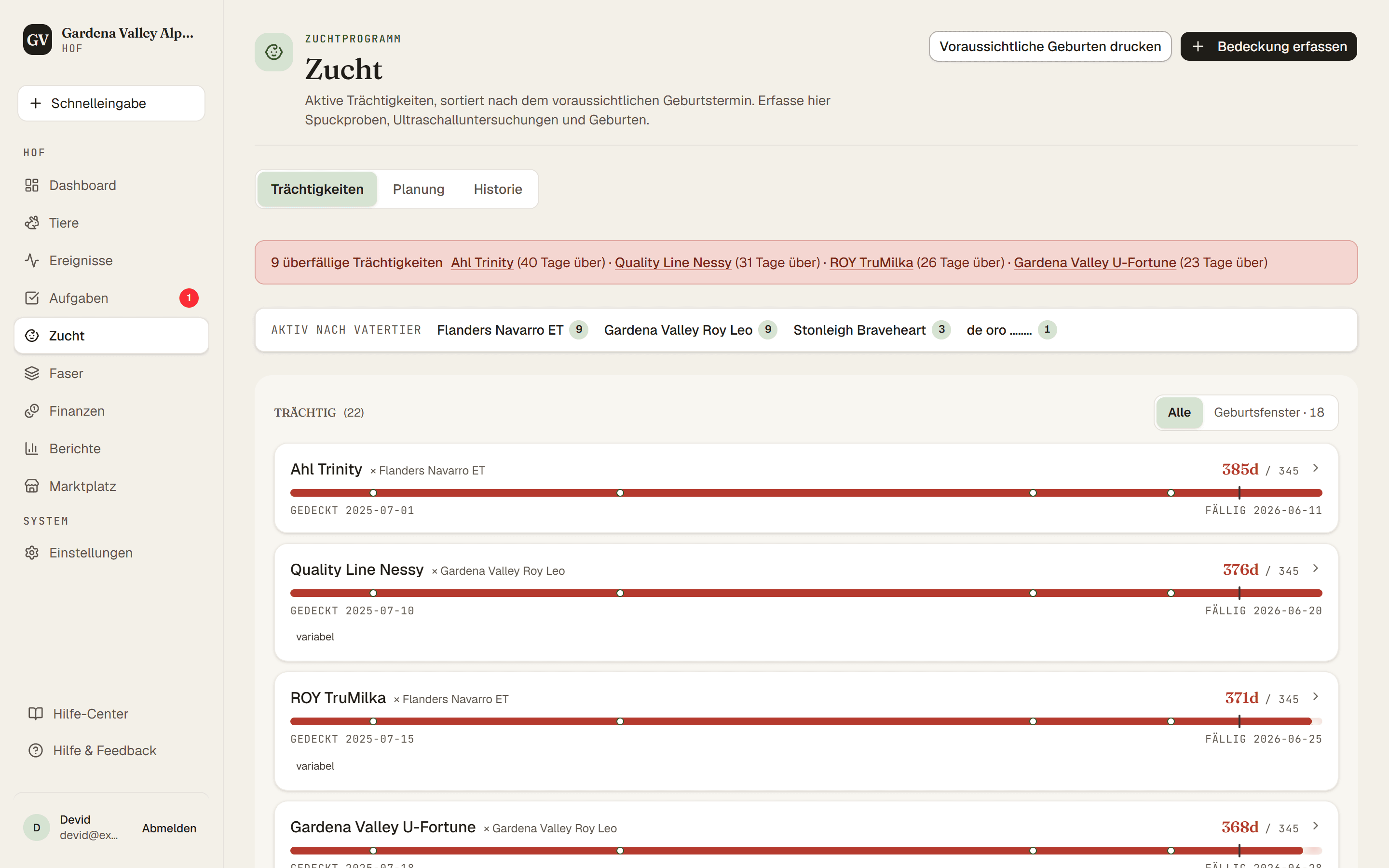Open Gardena Valley U-Fortune overdue link
Image resolution: width=1389 pixels, height=868 pixels.
click(x=1094, y=262)
